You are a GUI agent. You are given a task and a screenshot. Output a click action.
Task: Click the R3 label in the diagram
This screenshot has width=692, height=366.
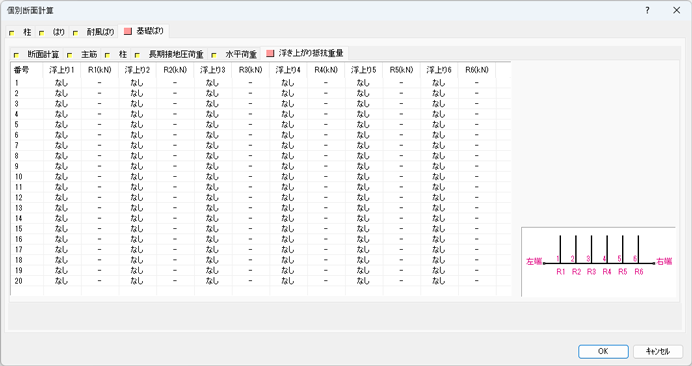(x=591, y=272)
